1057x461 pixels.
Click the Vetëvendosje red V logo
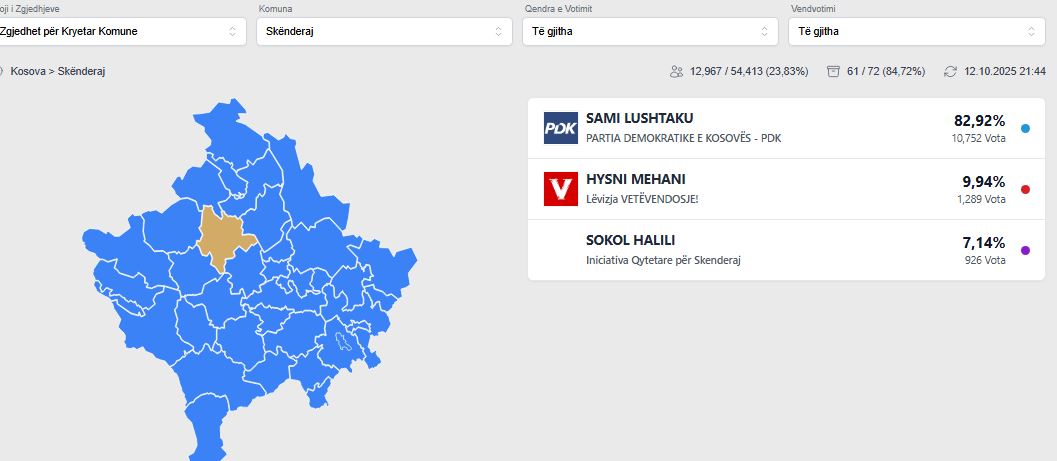click(561, 189)
